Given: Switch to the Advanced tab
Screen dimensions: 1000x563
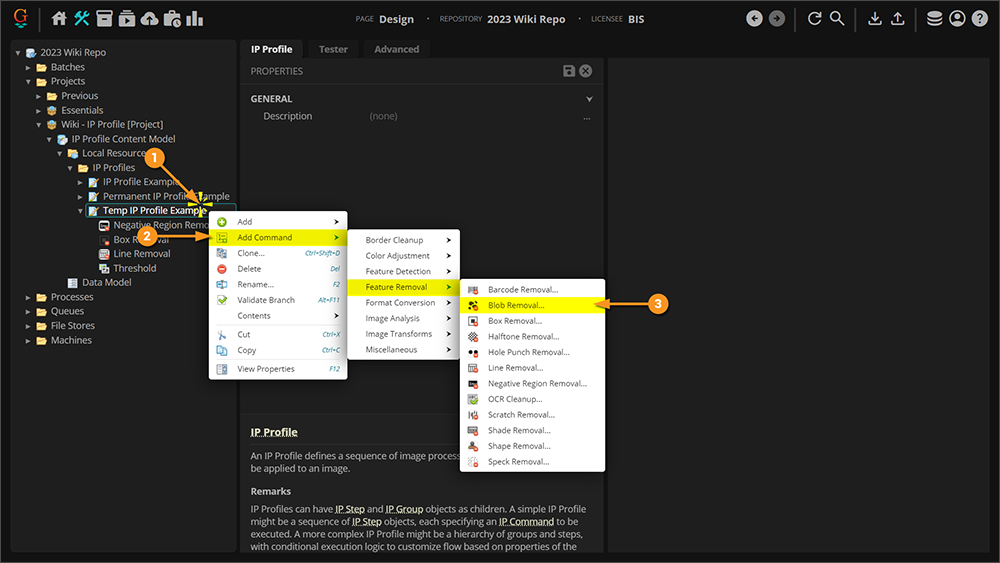Looking at the screenshot, I should [397, 49].
